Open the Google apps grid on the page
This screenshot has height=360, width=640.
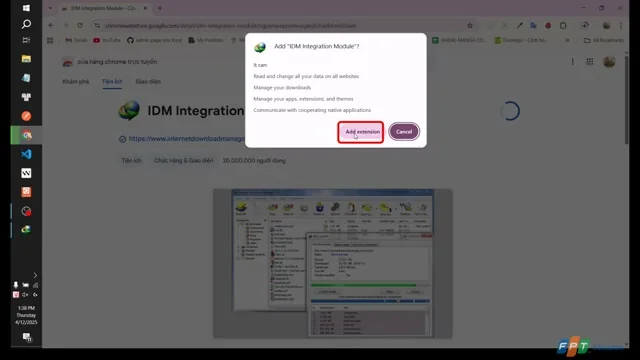[x=590, y=62]
